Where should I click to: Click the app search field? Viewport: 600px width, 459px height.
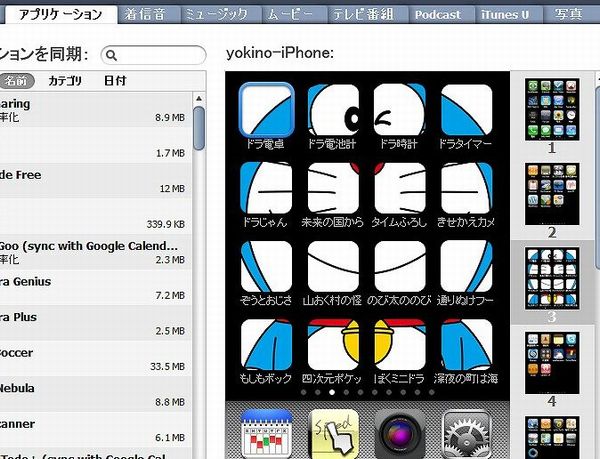point(153,55)
